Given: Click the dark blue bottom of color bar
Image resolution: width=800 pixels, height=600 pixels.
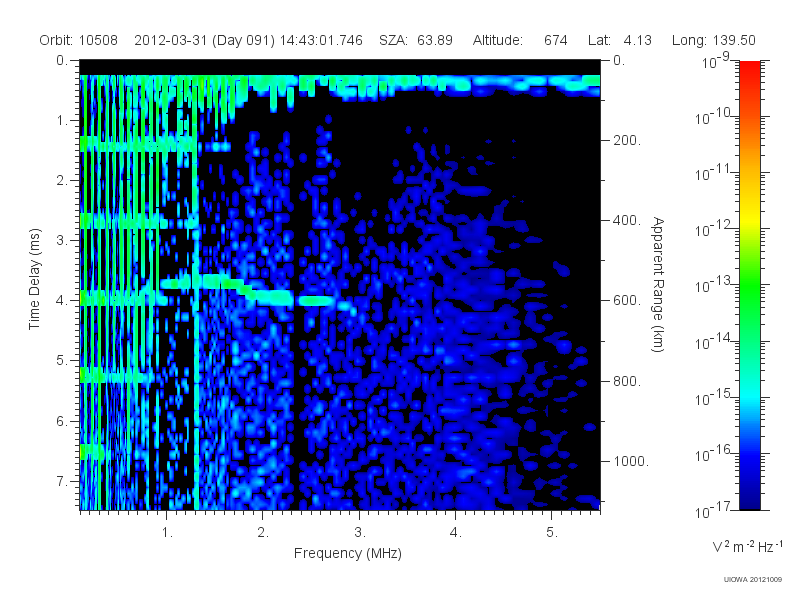Looking at the screenshot, I should click(750, 500).
